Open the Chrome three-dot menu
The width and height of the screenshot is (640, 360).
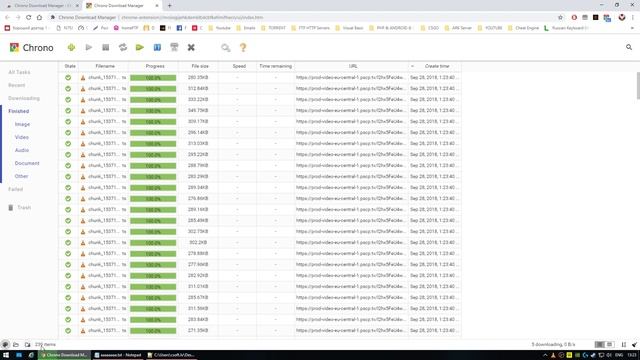(x=633, y=18)
